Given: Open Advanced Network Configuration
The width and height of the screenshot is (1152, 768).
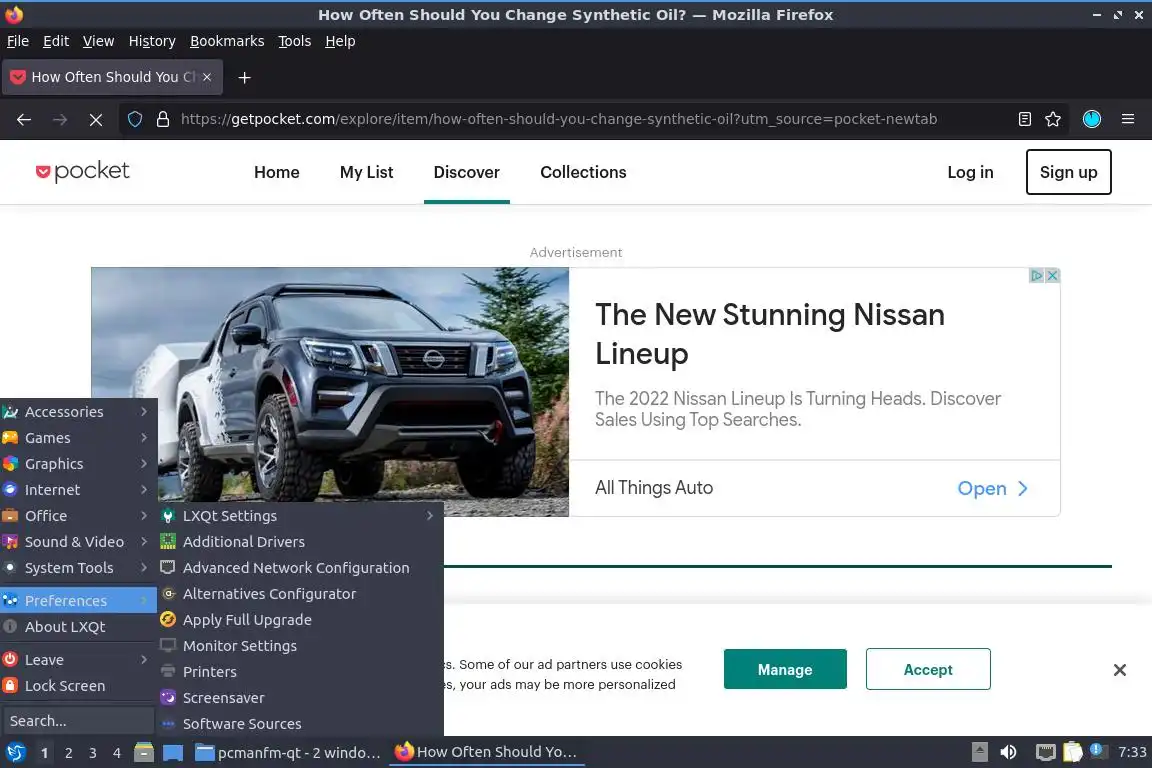Looking at the screenshot, I should pos(300,568).
